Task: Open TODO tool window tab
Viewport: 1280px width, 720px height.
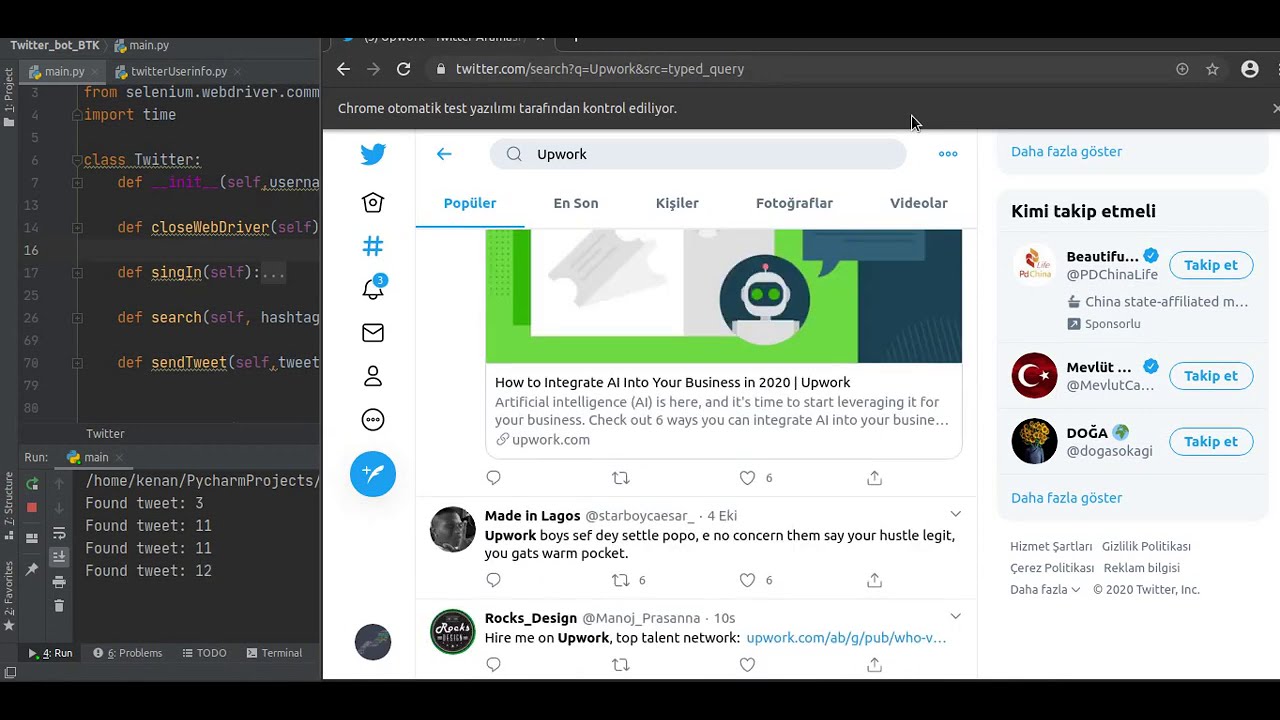Action: click(204, 653)
